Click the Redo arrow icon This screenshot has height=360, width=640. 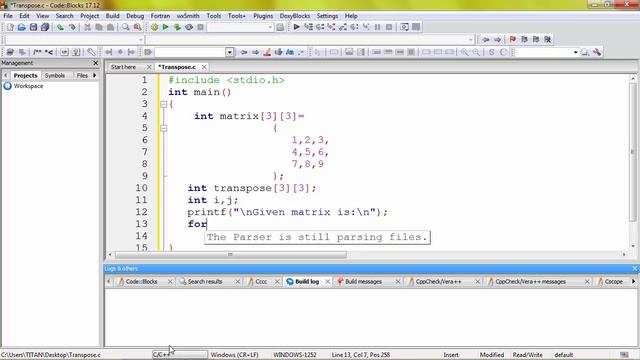[x=72, y=27]
